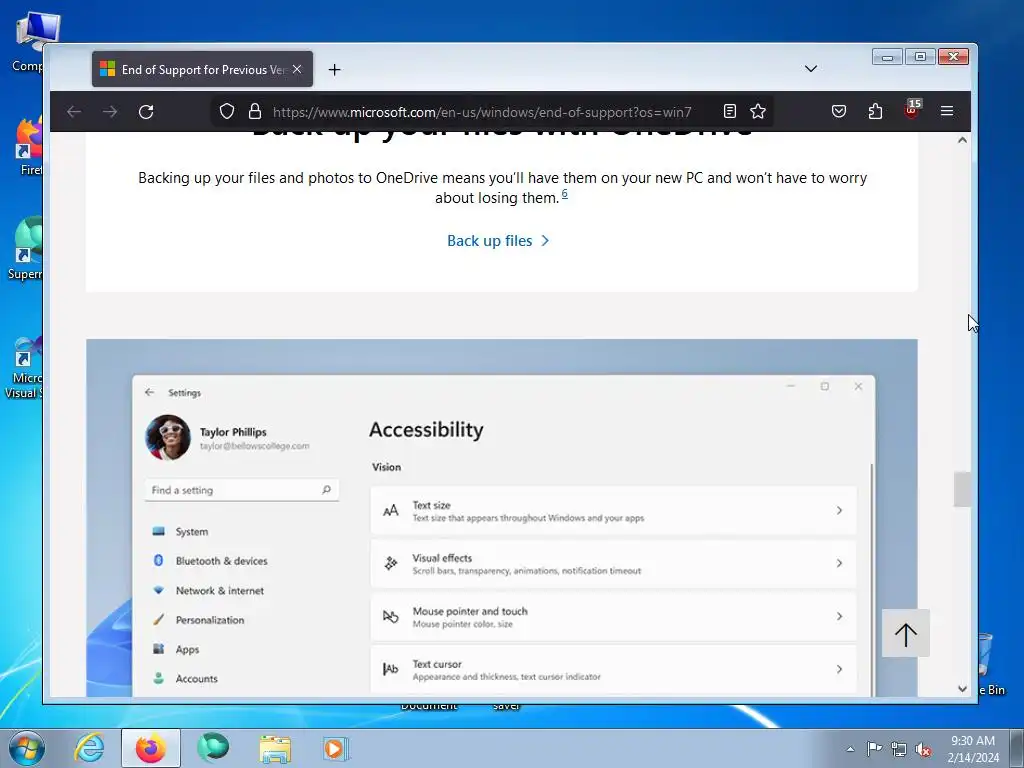1024x768 pixels.
Task: Click the scrollbar down arrow
Action: [x=962, y=688]
